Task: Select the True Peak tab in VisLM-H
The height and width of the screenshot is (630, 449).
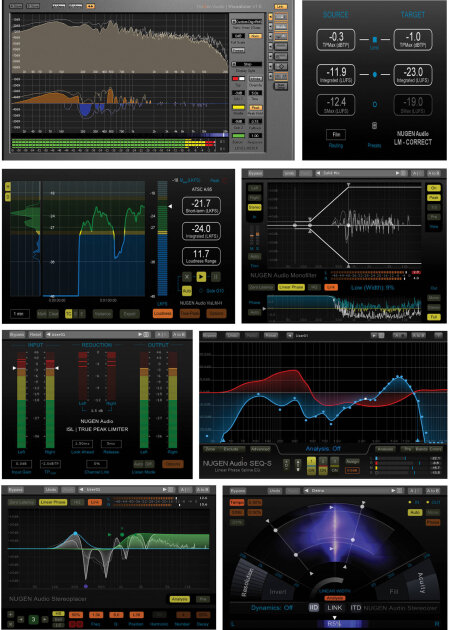Action: pos(190,313)
